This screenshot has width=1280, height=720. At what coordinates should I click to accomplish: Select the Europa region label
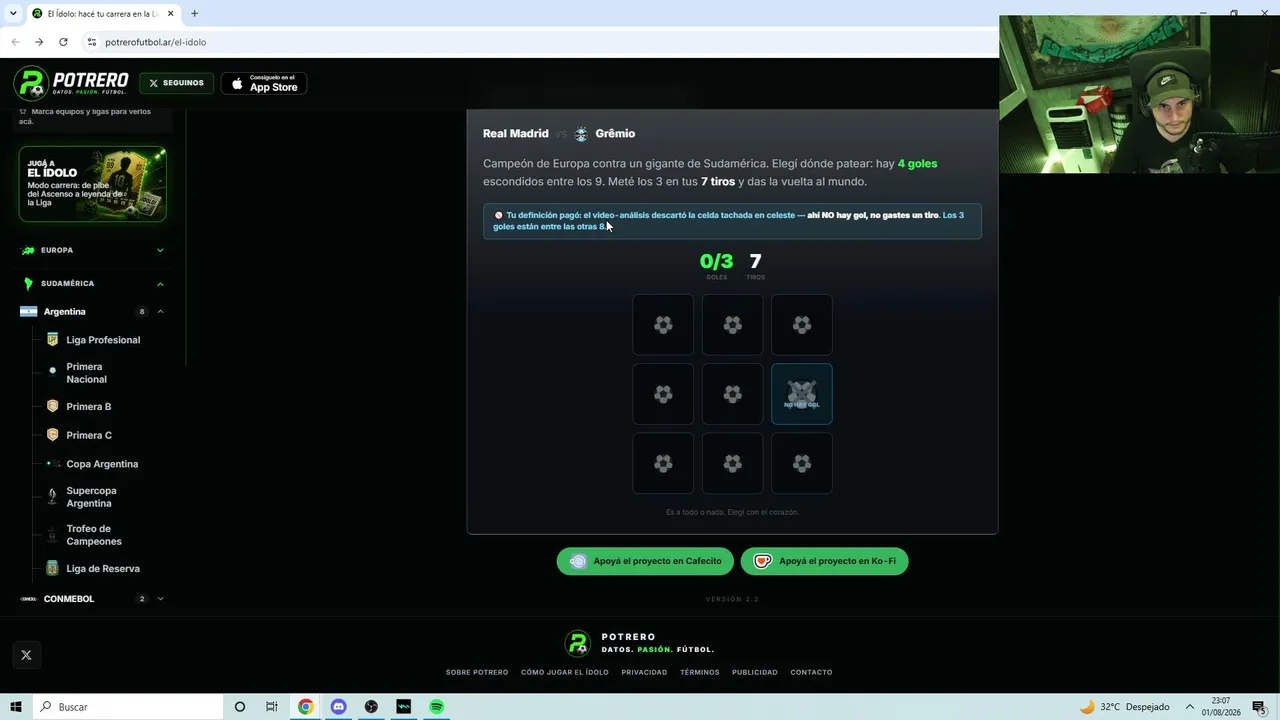57,250
